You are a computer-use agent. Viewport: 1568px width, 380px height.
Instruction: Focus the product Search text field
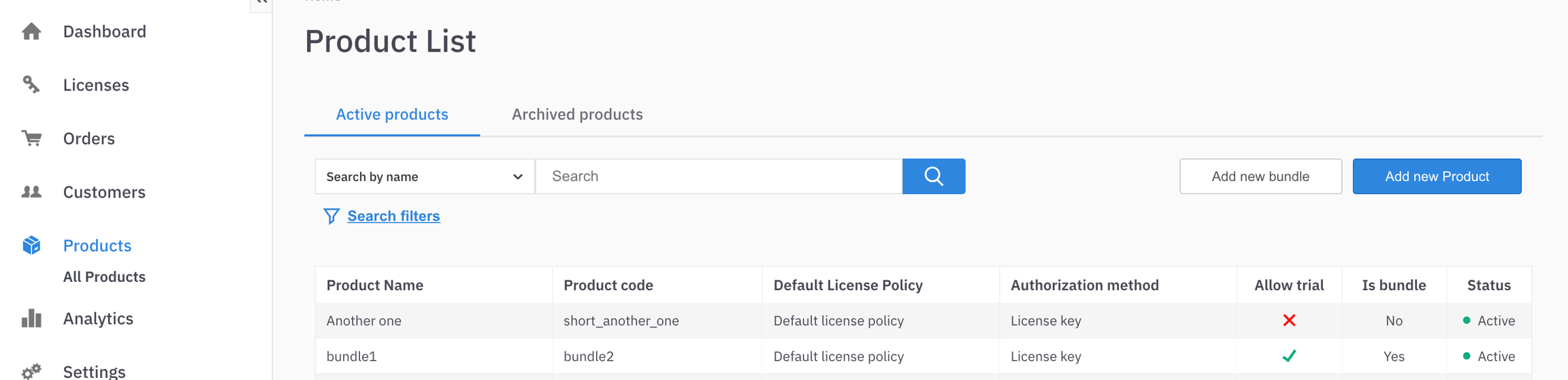tap(719, 176)
